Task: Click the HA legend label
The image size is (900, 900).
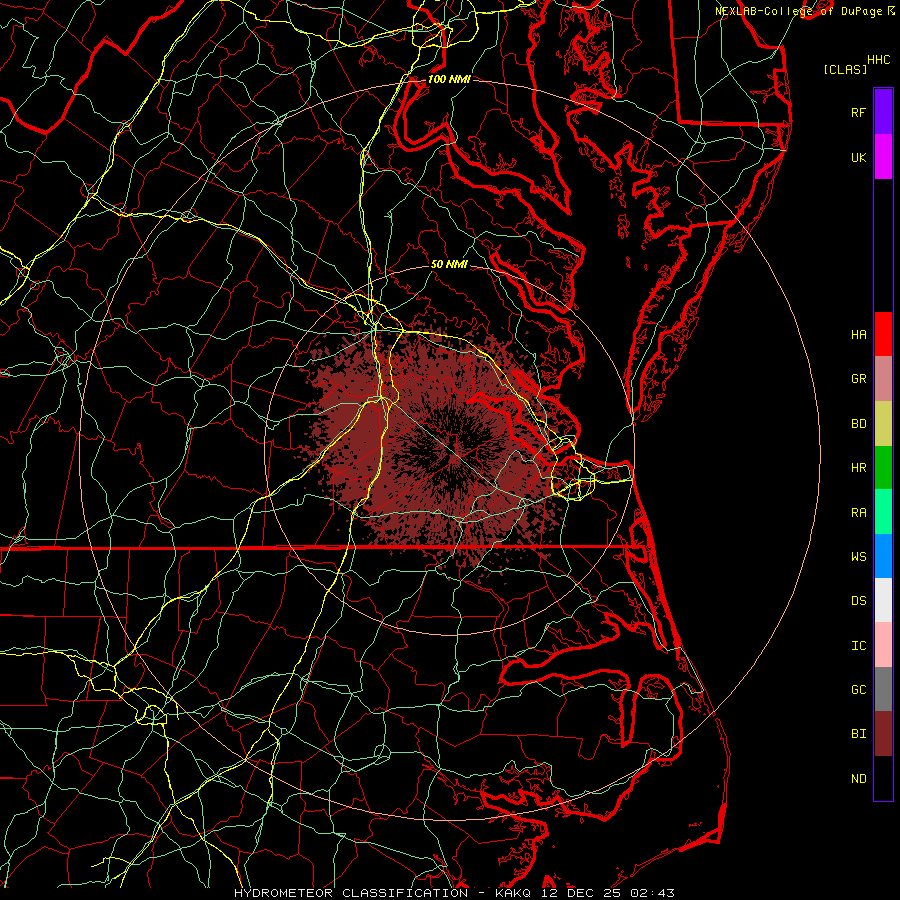Action: click(858, 335)
